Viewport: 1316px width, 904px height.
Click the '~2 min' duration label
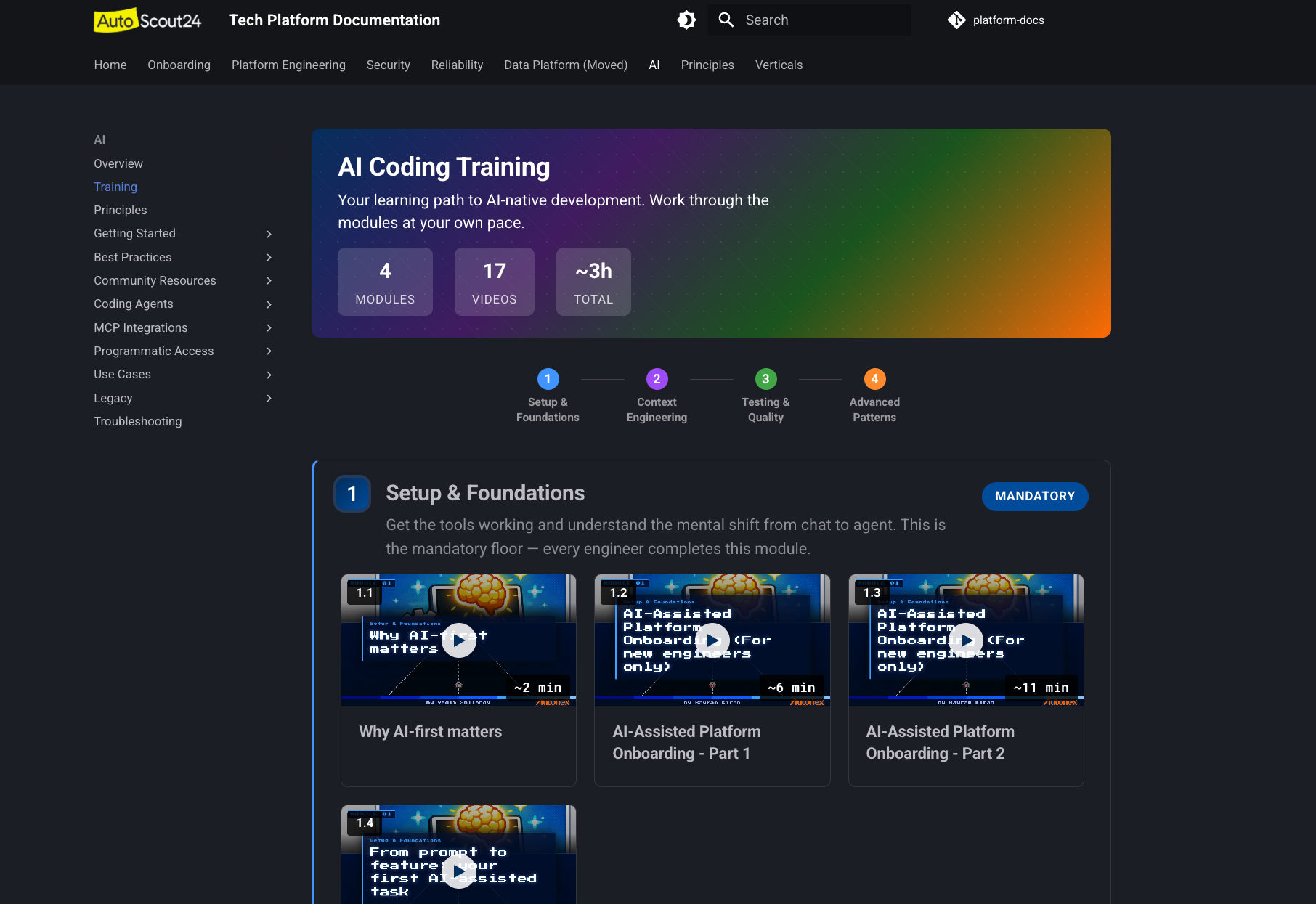tap(537, 687)
